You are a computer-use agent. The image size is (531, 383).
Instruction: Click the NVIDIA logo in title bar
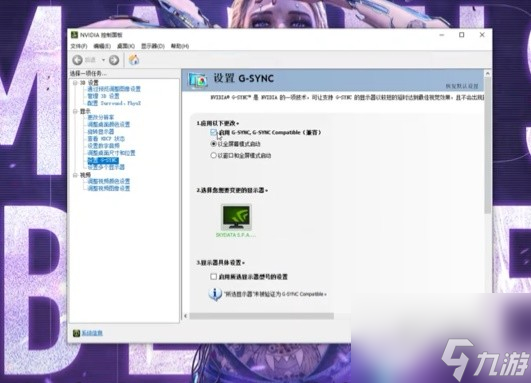click(75, 35)
